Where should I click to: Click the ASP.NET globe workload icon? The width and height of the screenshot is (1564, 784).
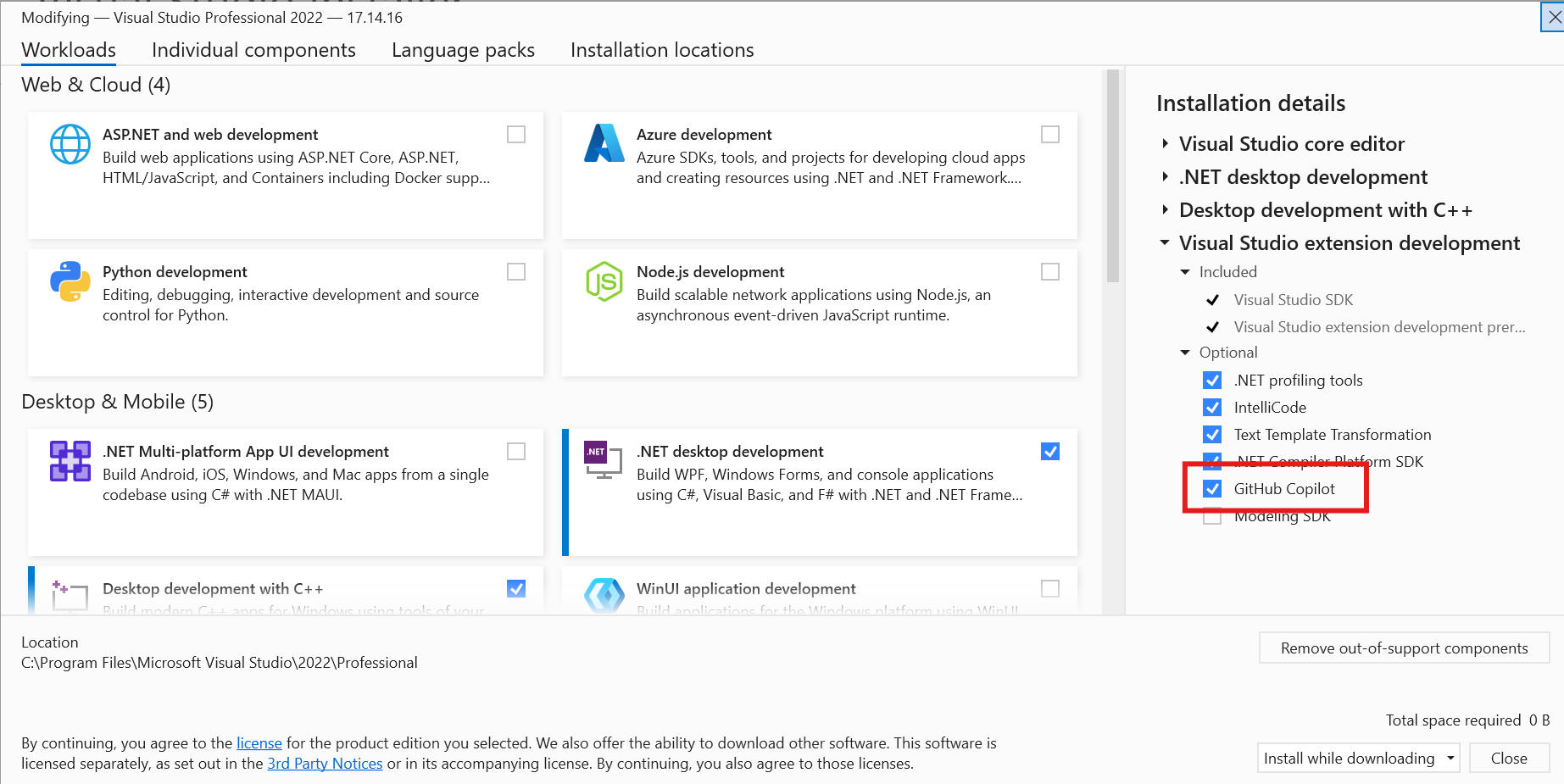click(70, 145)
